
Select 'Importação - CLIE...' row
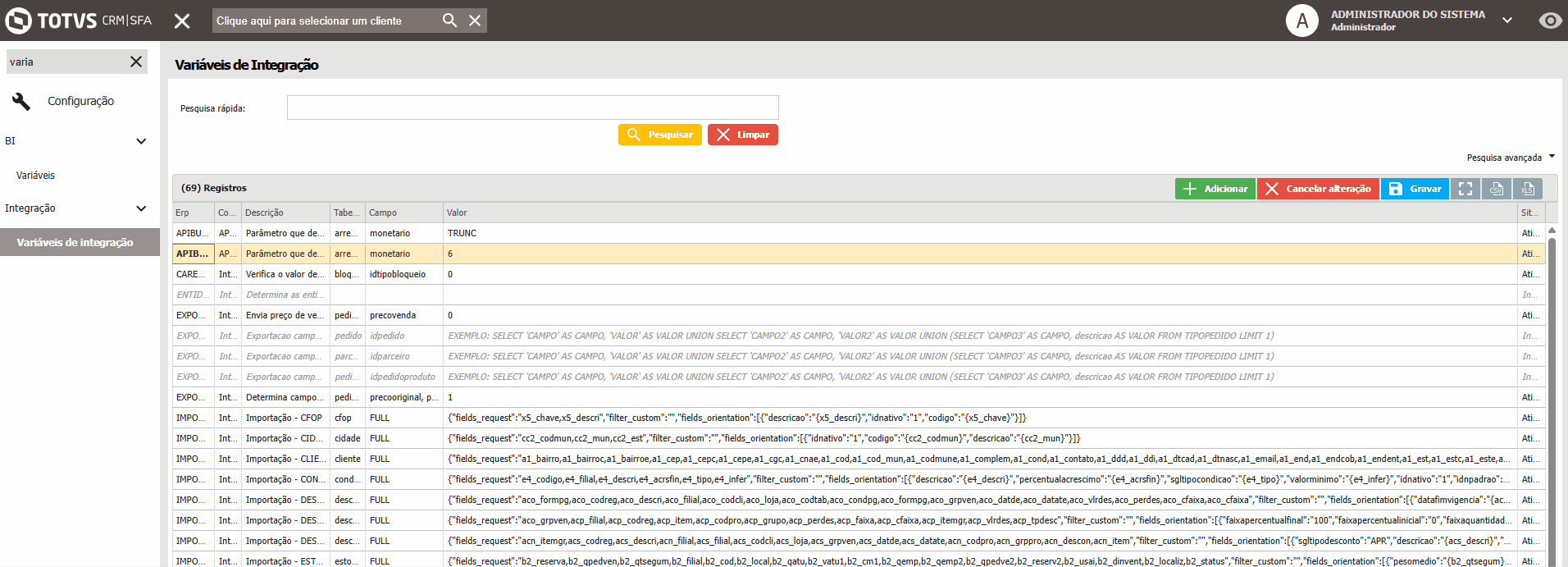[x=859, y=459]
